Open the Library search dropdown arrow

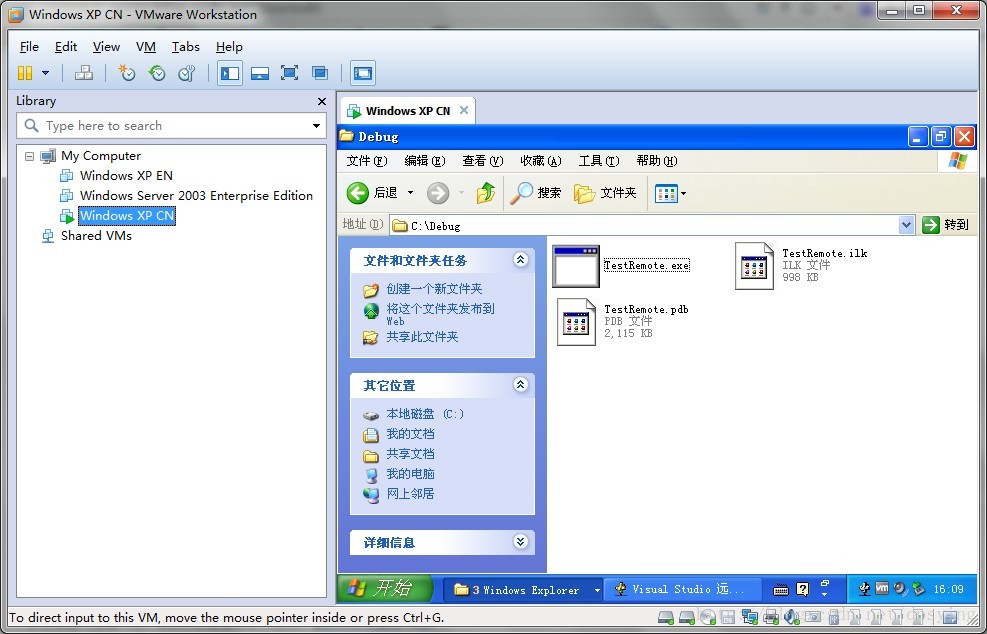pos(316,126)
